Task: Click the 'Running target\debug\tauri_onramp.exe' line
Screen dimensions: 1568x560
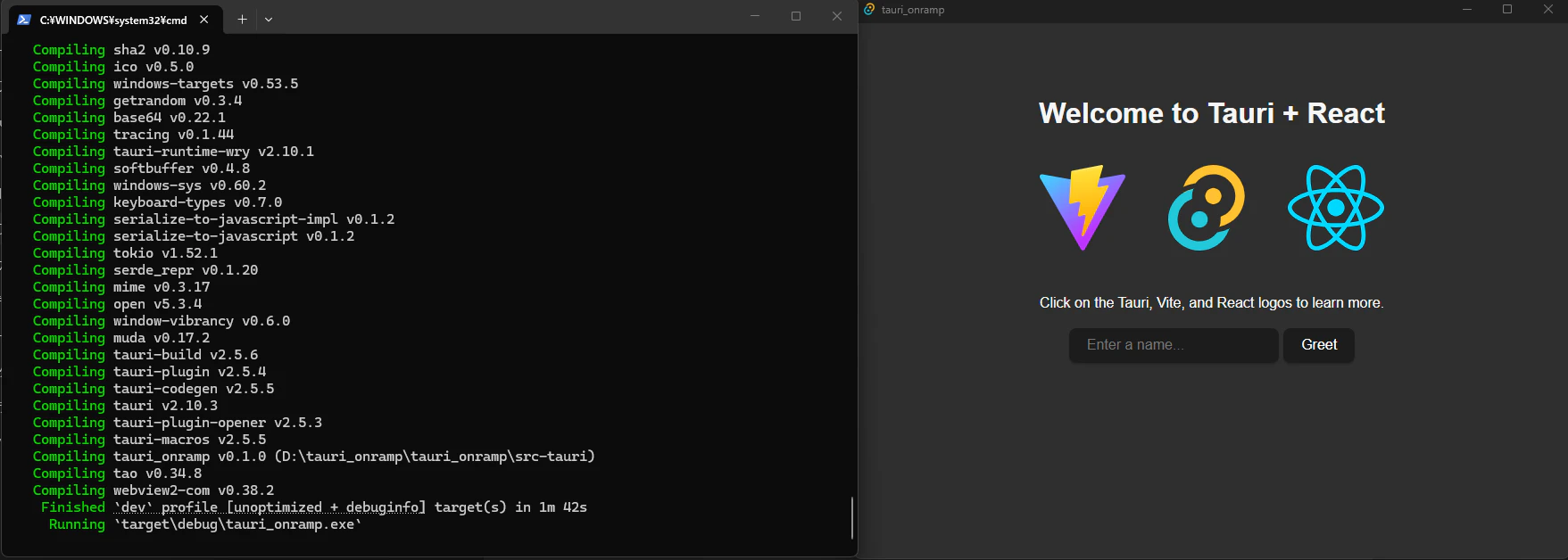Action: pos(205,524)
